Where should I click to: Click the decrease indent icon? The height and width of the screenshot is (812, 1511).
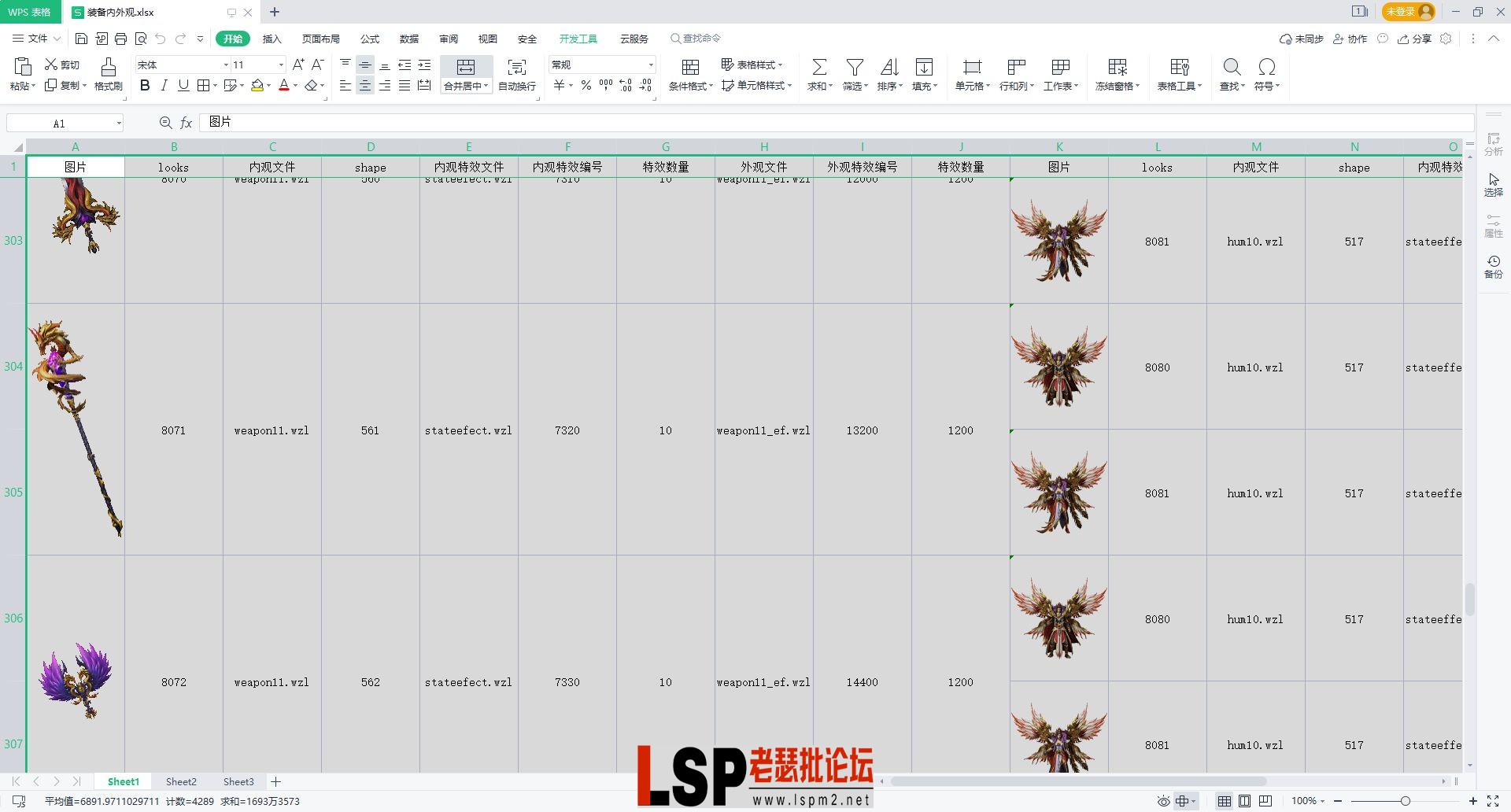click(x=405, y=65)
